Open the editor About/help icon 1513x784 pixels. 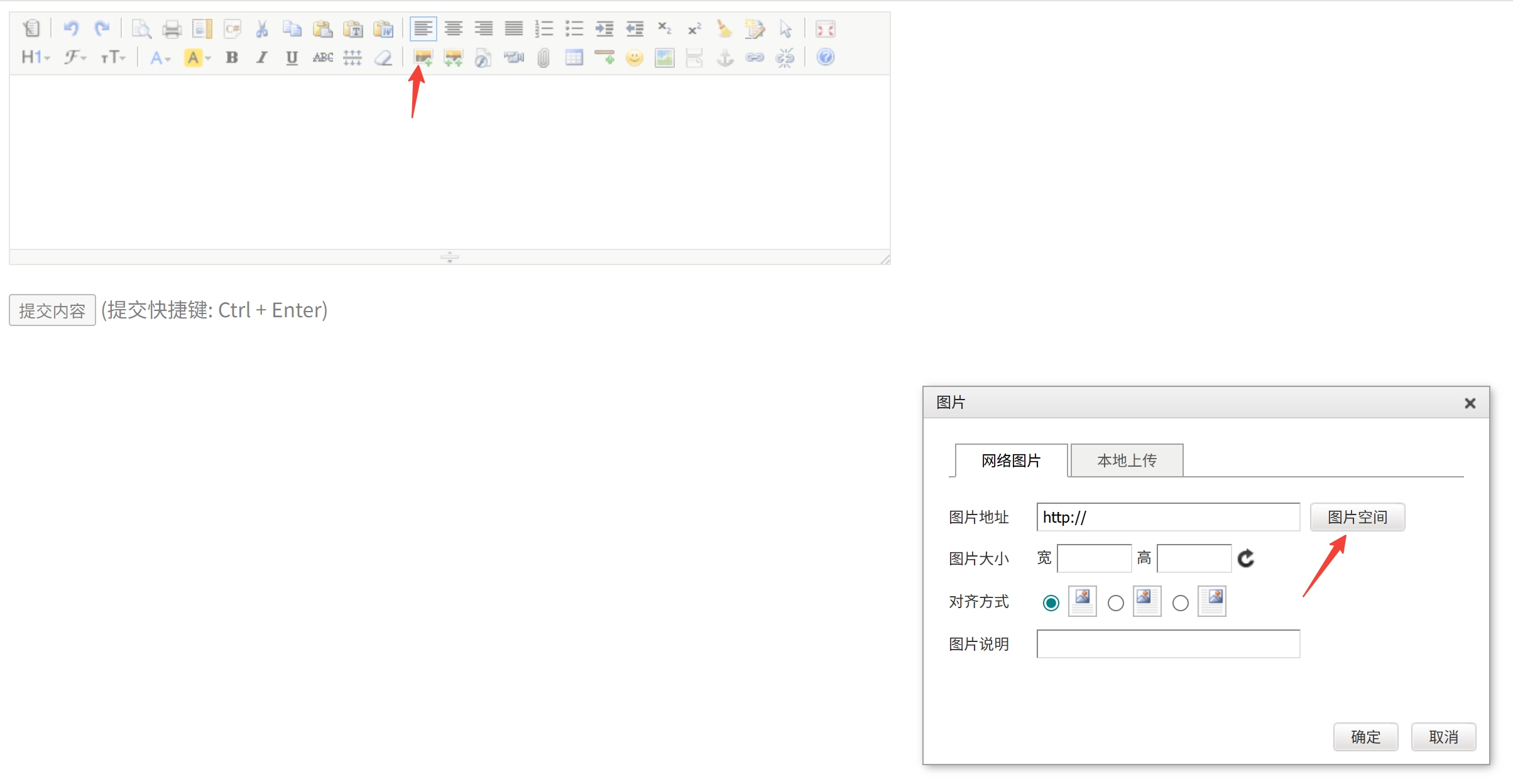(826, 58)
